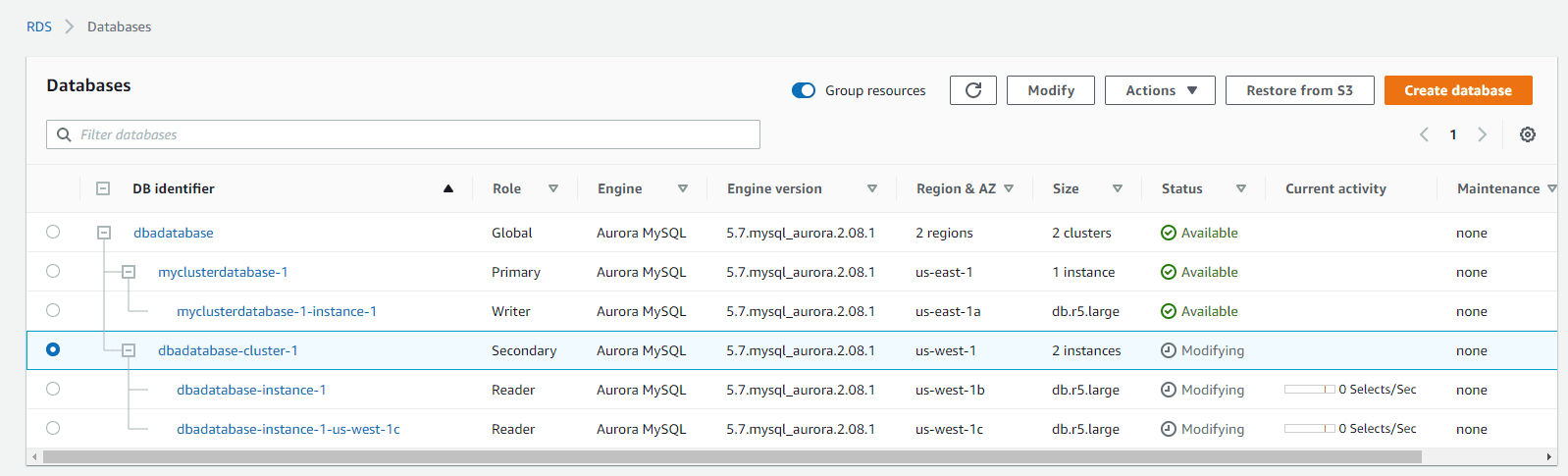Click 'us-east-1a' region cell
The image size is (1568, 476).
pyautogui.click(x=948, y=311)
